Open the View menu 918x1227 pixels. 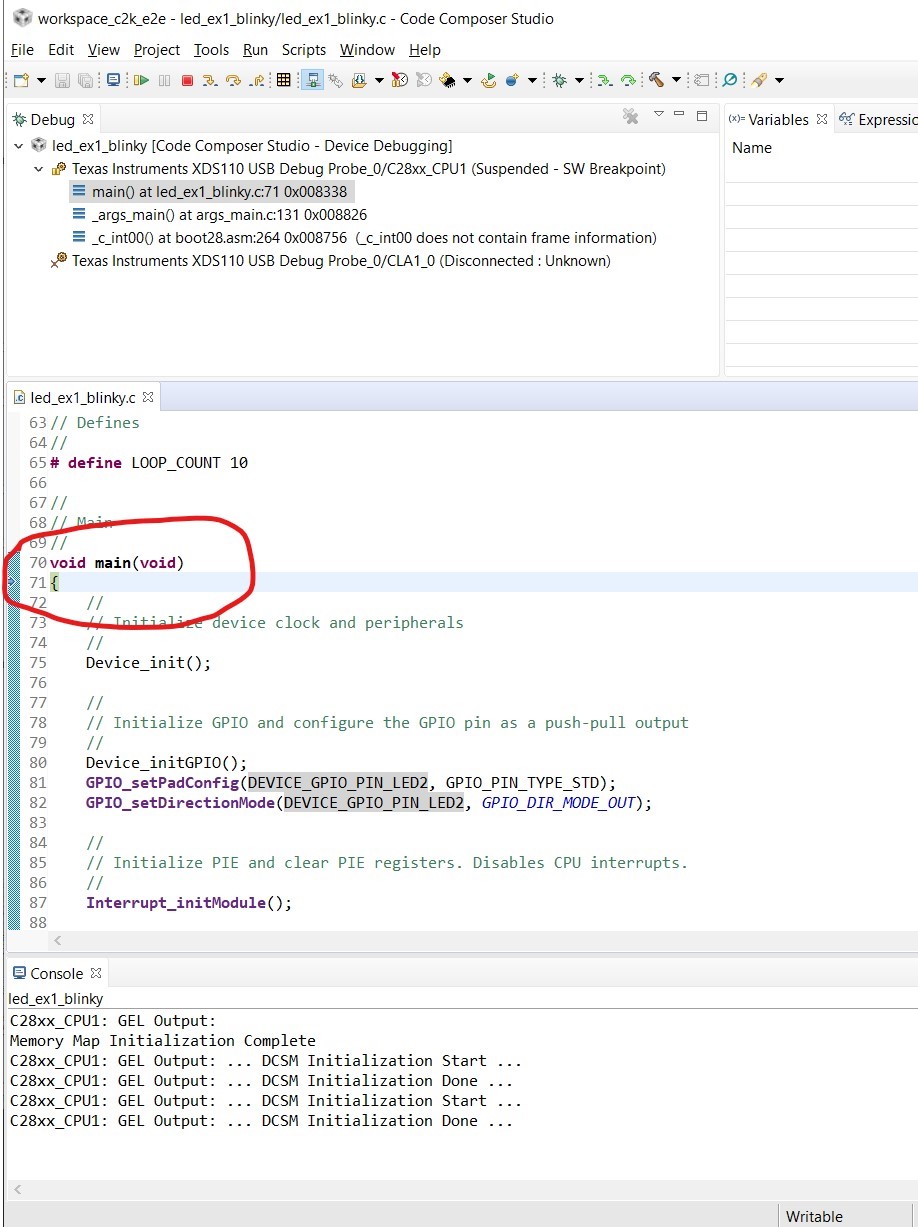pos(104,49)
